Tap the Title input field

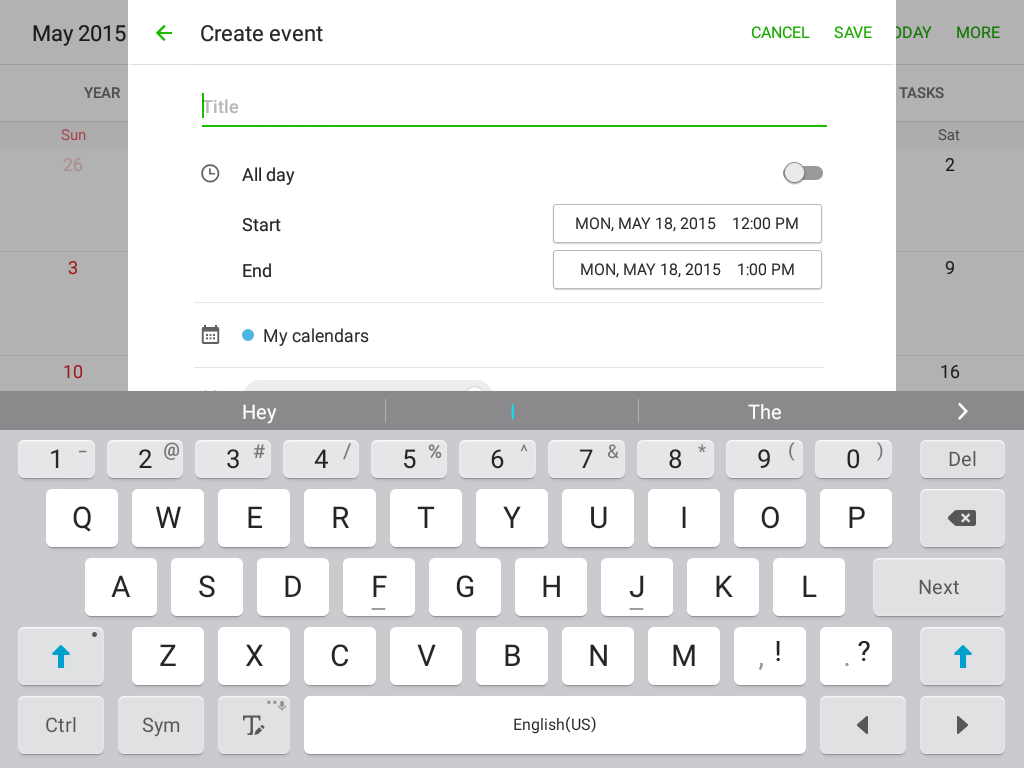point(514,106)
